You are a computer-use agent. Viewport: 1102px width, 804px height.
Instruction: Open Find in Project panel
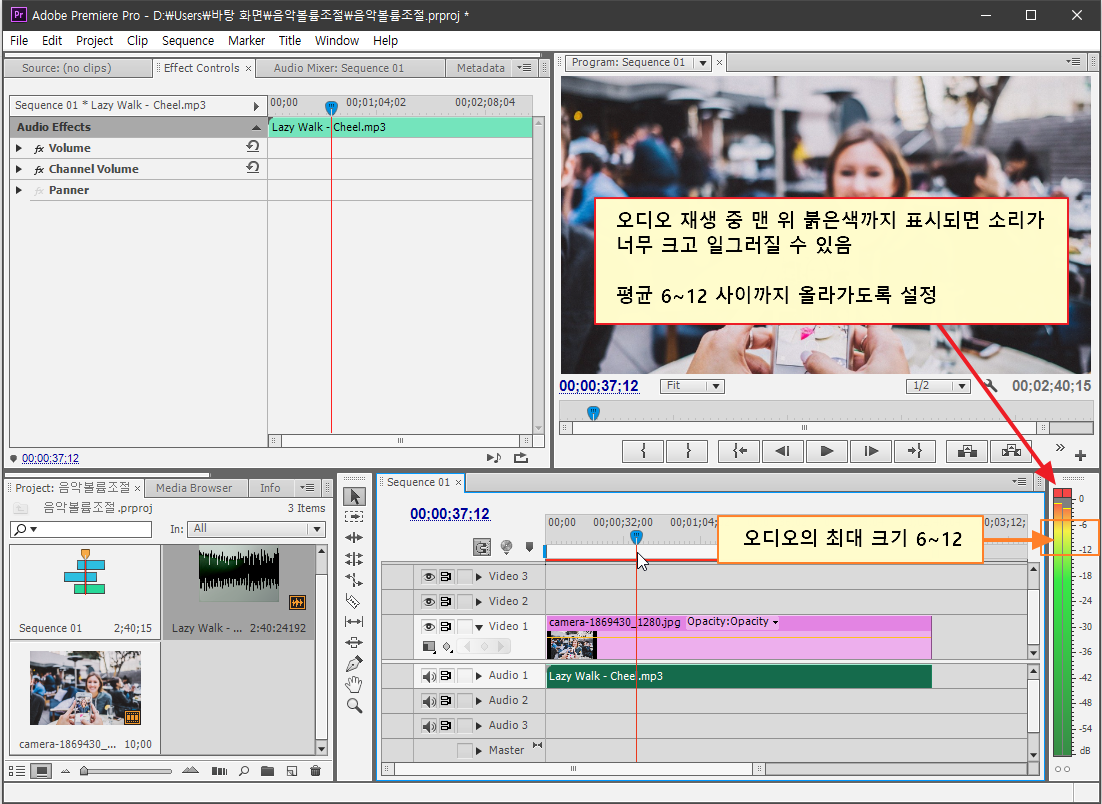[244, 771]
